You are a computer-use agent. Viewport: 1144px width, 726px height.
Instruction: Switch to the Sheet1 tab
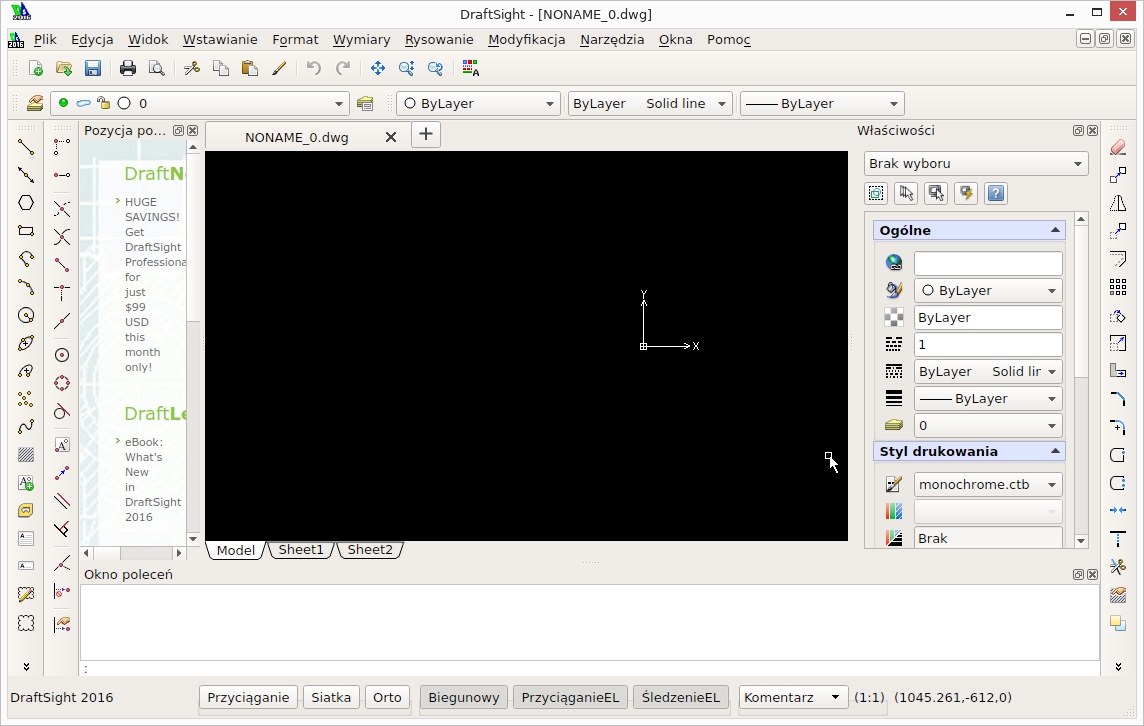(x=301, y=550)
